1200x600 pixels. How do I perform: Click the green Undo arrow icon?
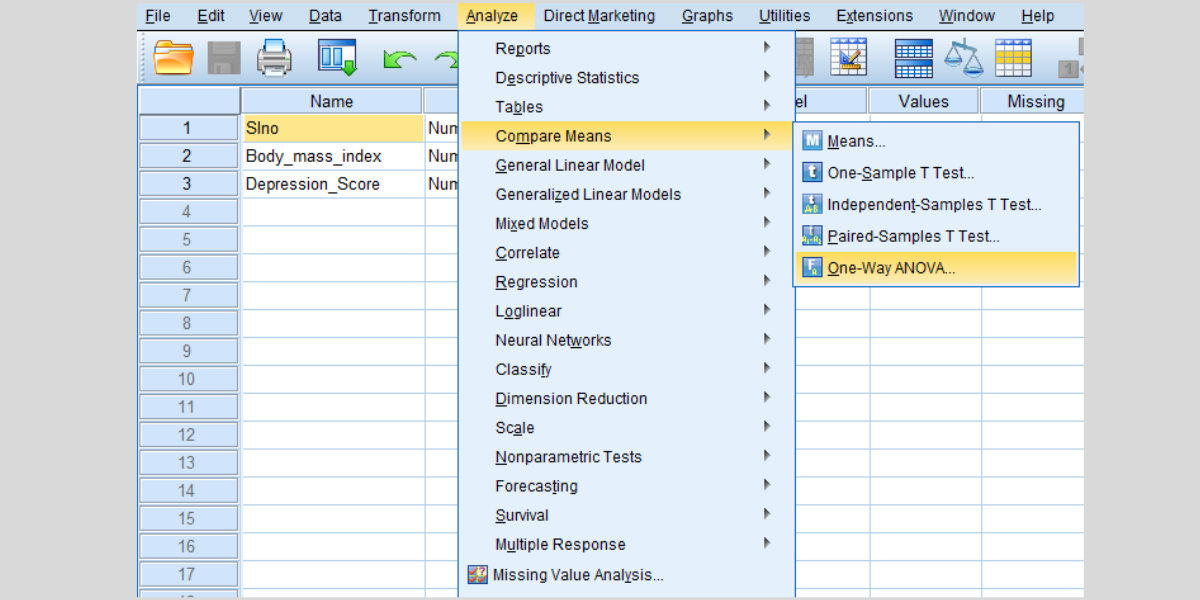[399, 60]
